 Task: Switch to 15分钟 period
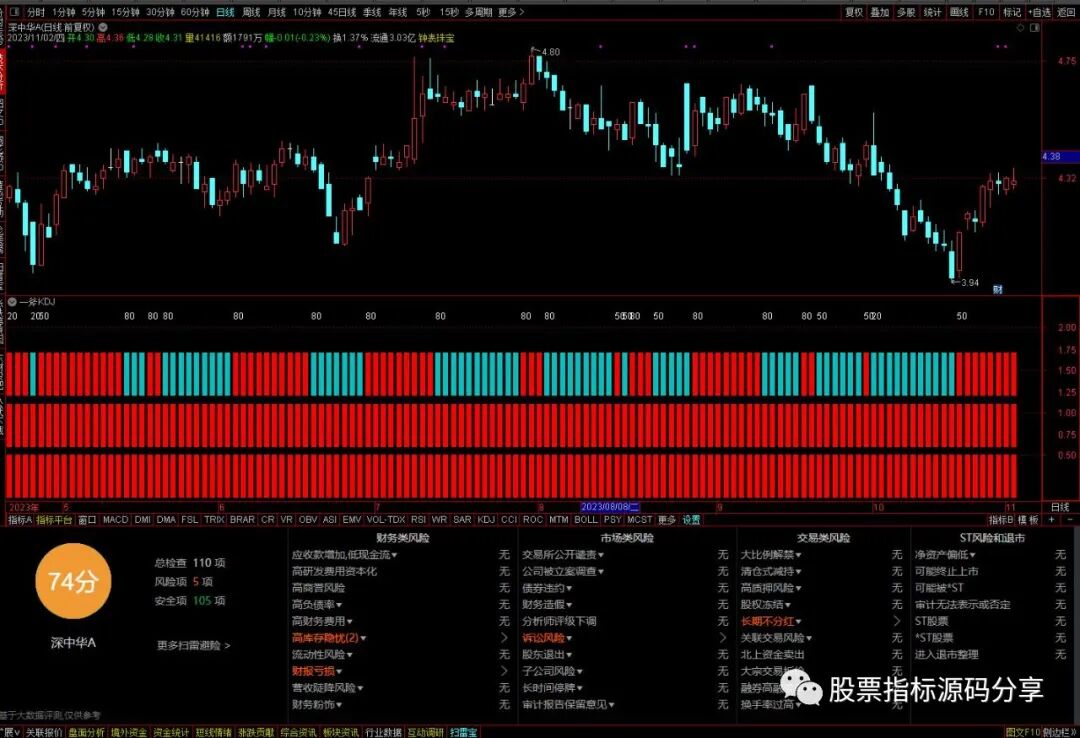(125, 12)
